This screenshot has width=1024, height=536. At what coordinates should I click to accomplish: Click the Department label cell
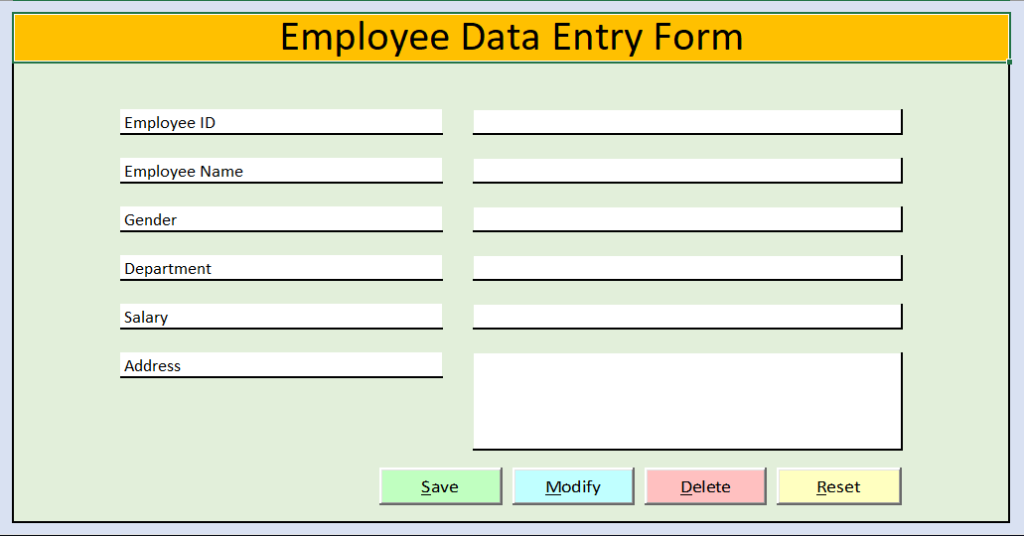tap(281, 268)
